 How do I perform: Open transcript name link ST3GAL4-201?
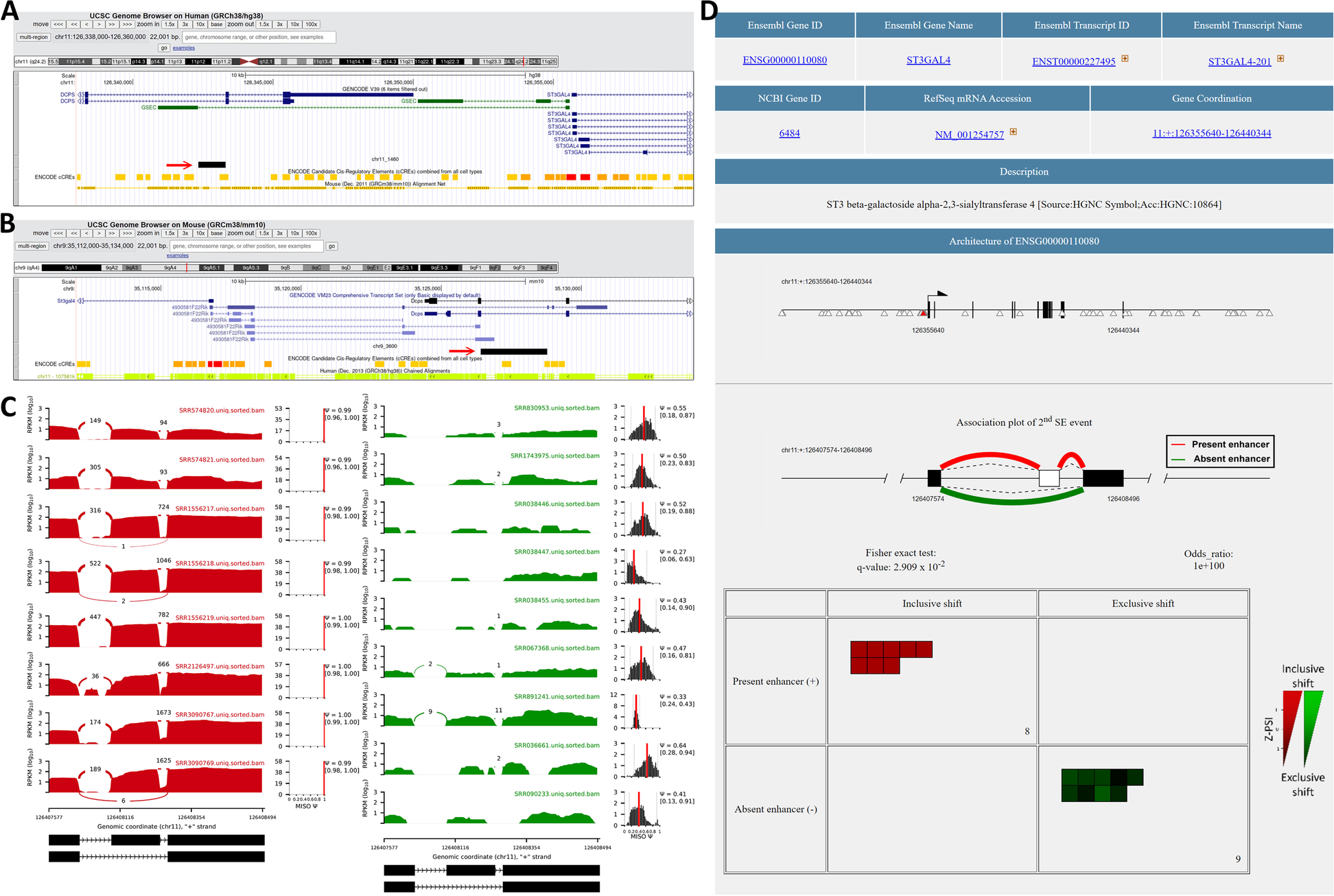[1239, 62]
